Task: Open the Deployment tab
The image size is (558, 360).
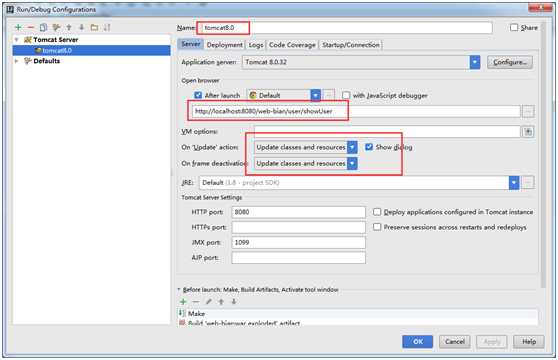Action: coord(225,45)
